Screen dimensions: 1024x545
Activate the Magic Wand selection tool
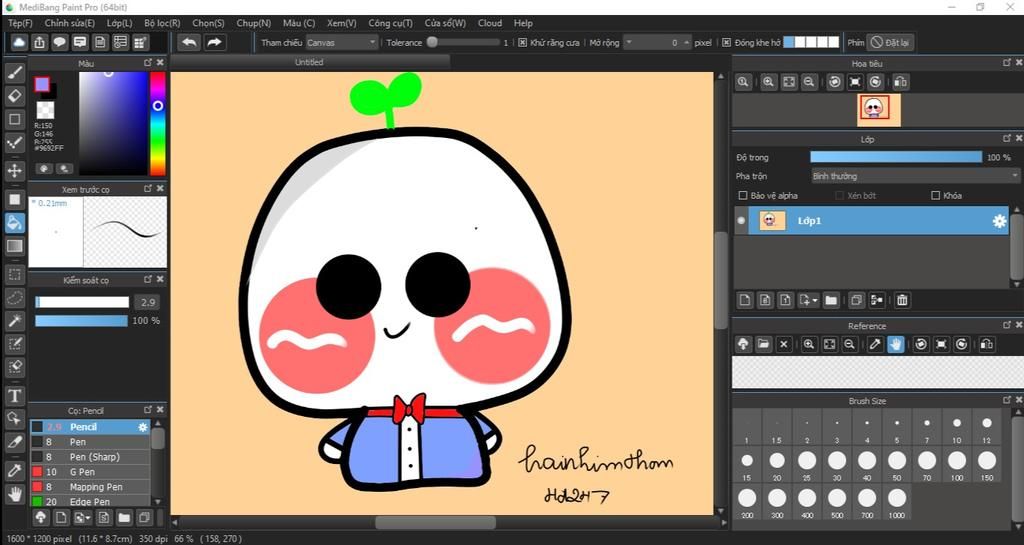click(x=15, y=320)
